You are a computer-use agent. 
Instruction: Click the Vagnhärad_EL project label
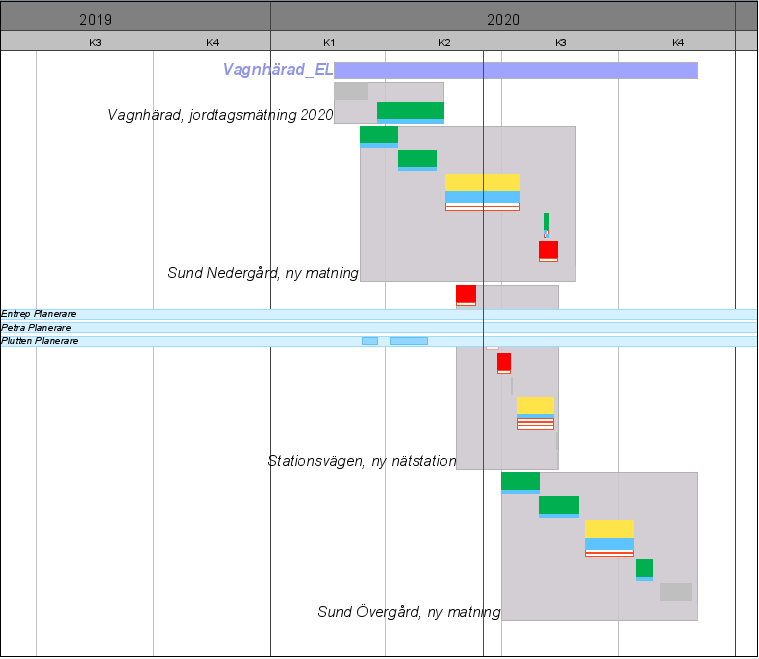coord(278,70)
